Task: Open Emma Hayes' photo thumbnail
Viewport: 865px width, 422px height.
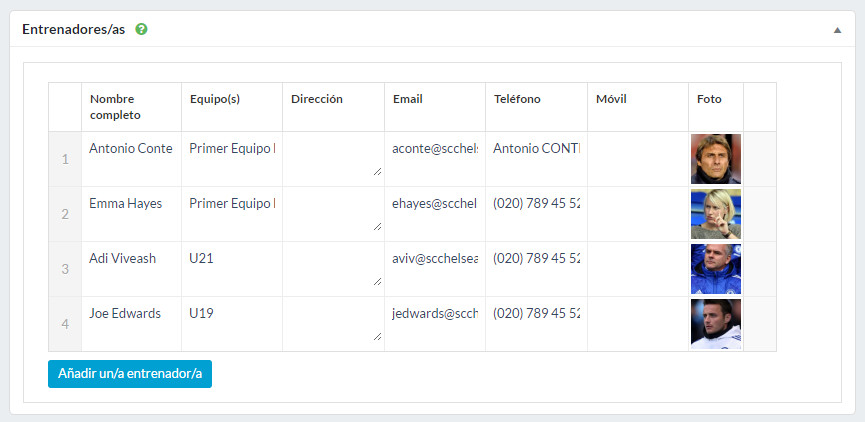Action: point(715,214)
